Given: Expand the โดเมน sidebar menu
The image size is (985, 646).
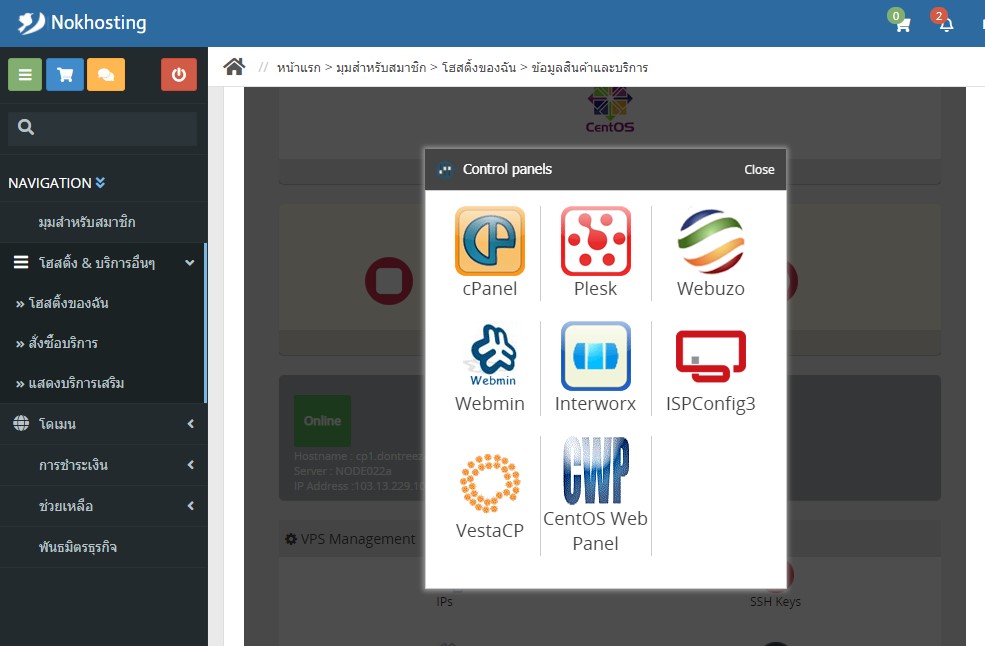Looking at the screenshot, I should (104, 424).
